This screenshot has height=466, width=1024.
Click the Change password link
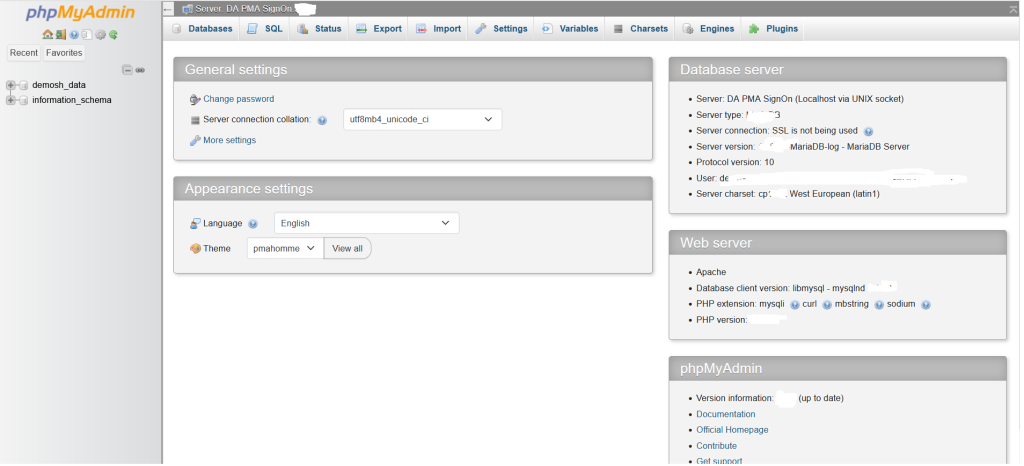(238, 99)
